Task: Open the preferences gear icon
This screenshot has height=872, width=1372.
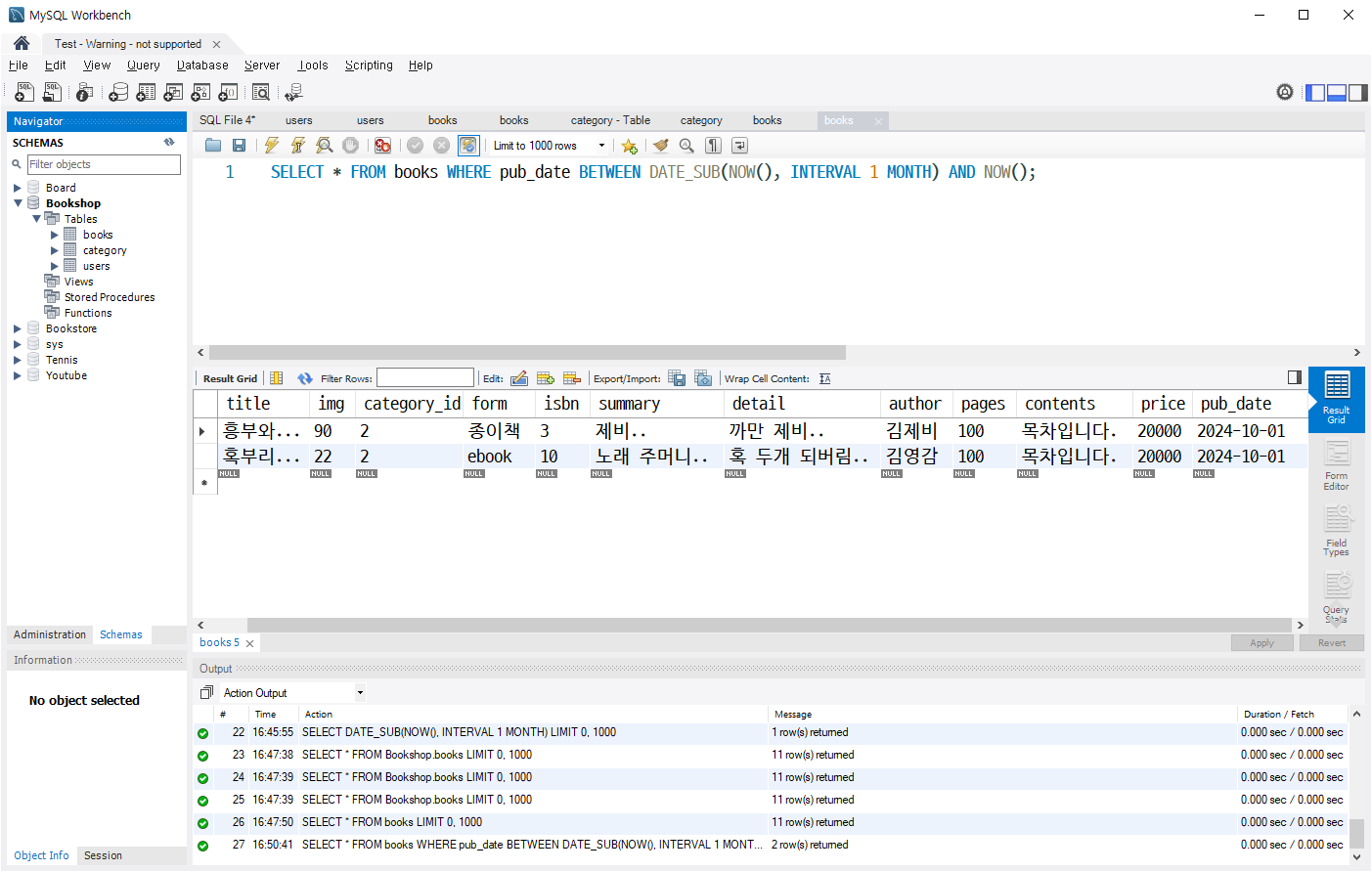Action: 1285,92
